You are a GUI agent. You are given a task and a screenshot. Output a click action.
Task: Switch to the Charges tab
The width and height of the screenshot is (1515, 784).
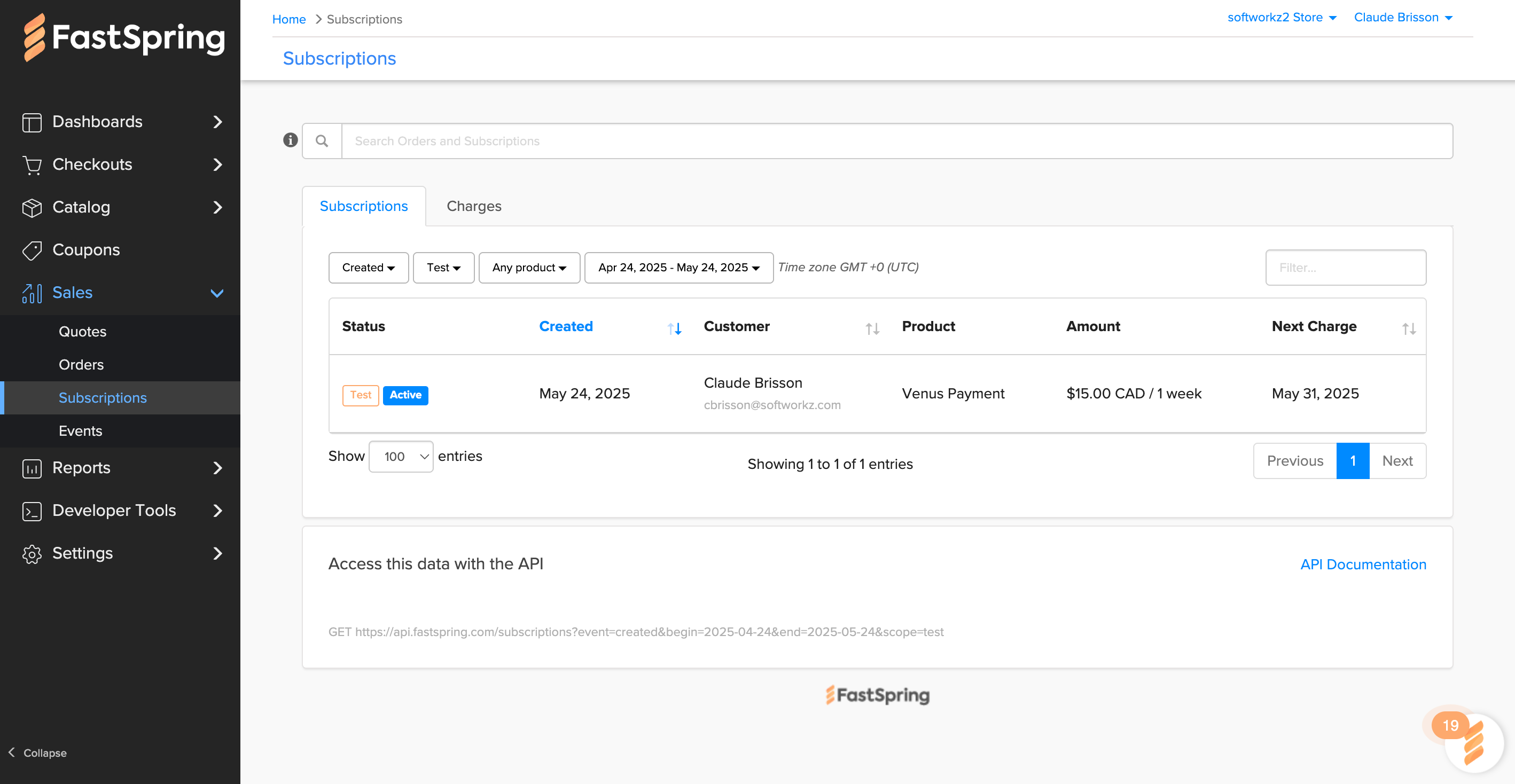pos(474,207)
